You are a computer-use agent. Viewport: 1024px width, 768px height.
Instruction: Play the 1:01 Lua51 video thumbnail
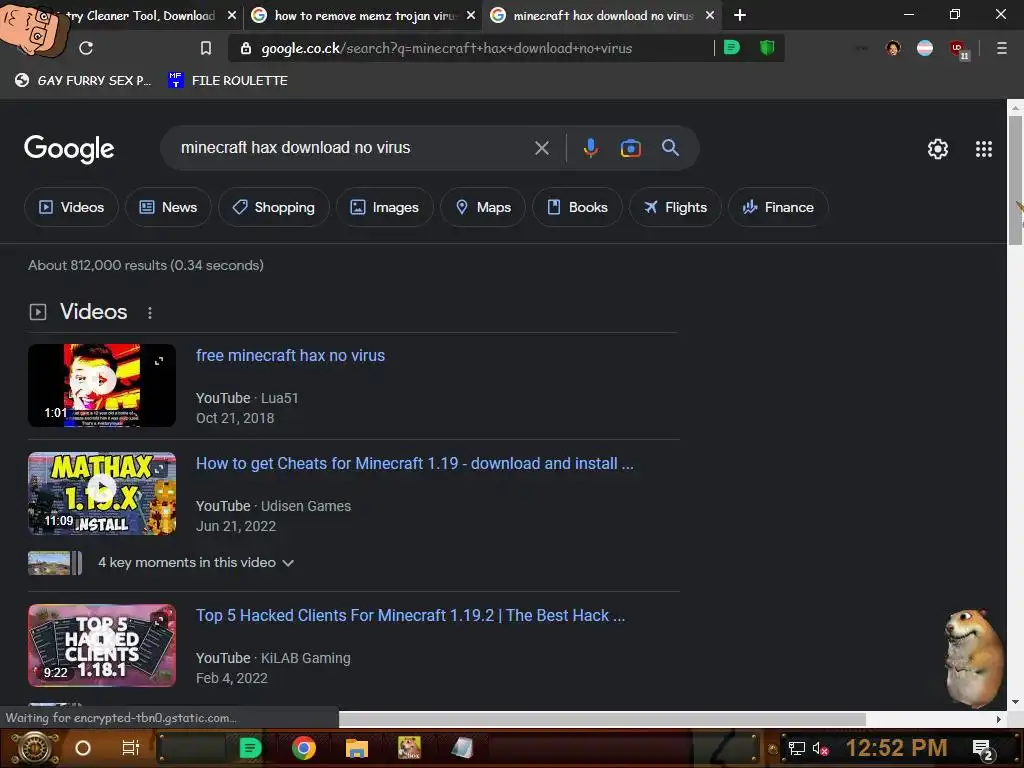pyautogui.click(x=102, y=385)
